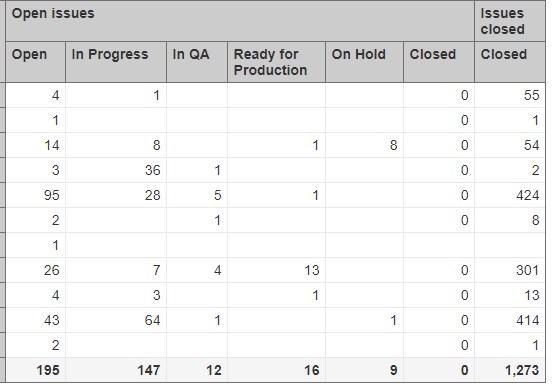Click the total 1,273 closed issues cell
The height and width of the screenshot is (388, 559).
510,370
